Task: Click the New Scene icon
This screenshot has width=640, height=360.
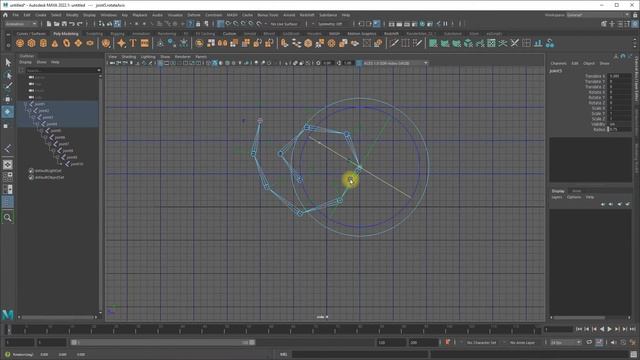Action: (49, 24)
